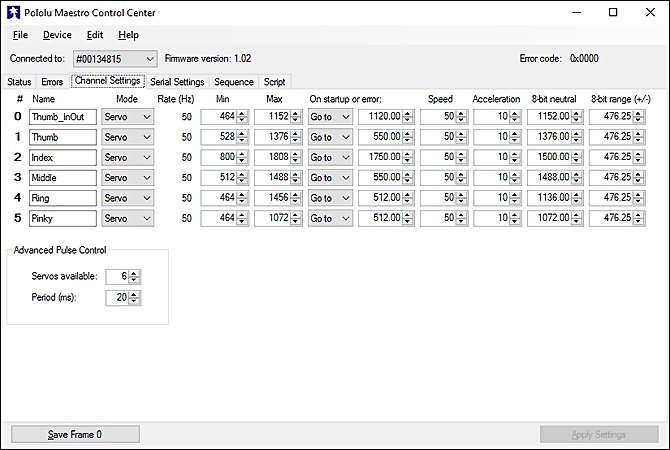Open Mode dropdown for Thumb channel
Image resolution: width=670 pixels, height=450 pixels.
coord(127,137)
